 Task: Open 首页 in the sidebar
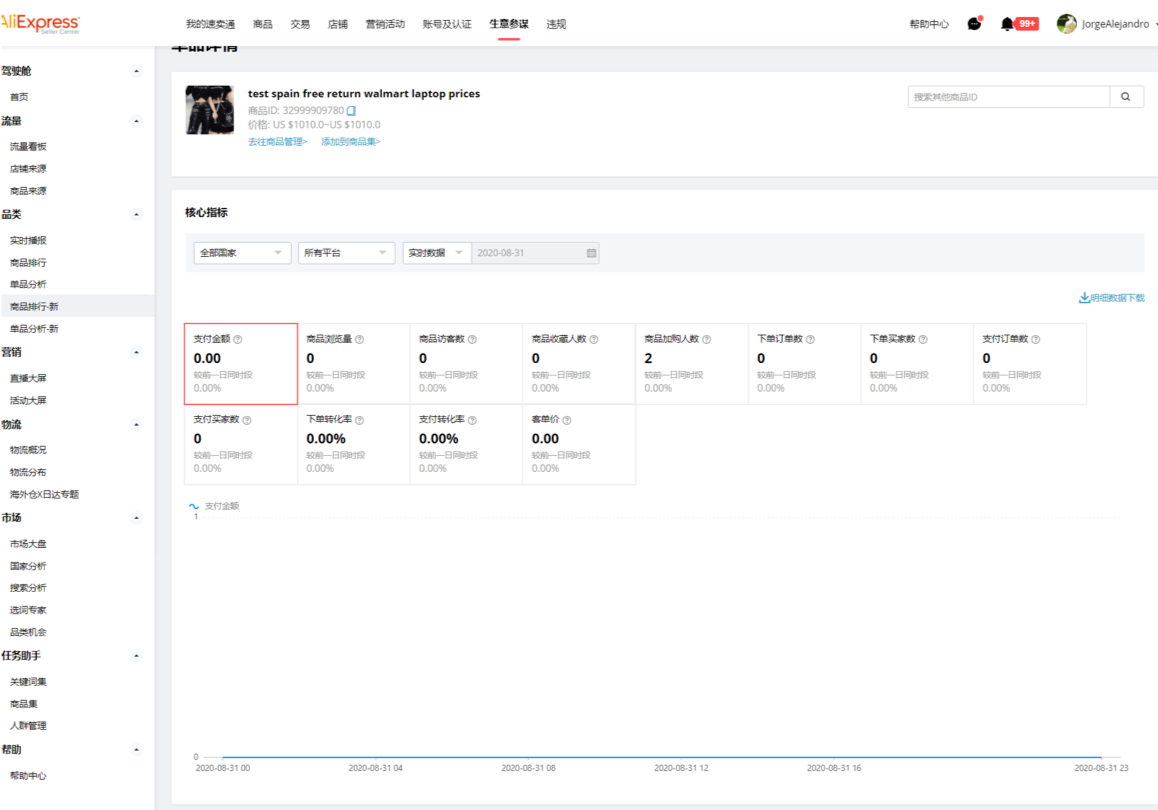[19, 97]
